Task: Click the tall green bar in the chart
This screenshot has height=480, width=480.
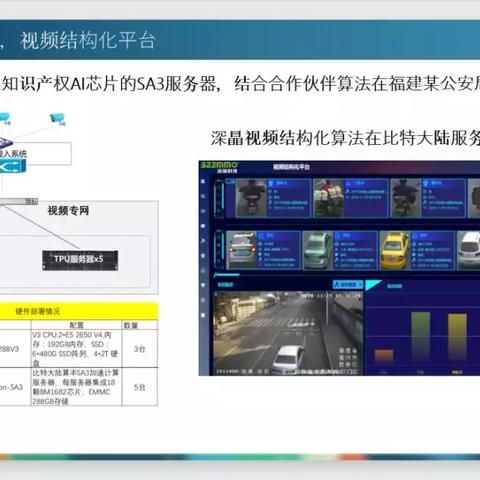Action: click(x=421, y=337)
